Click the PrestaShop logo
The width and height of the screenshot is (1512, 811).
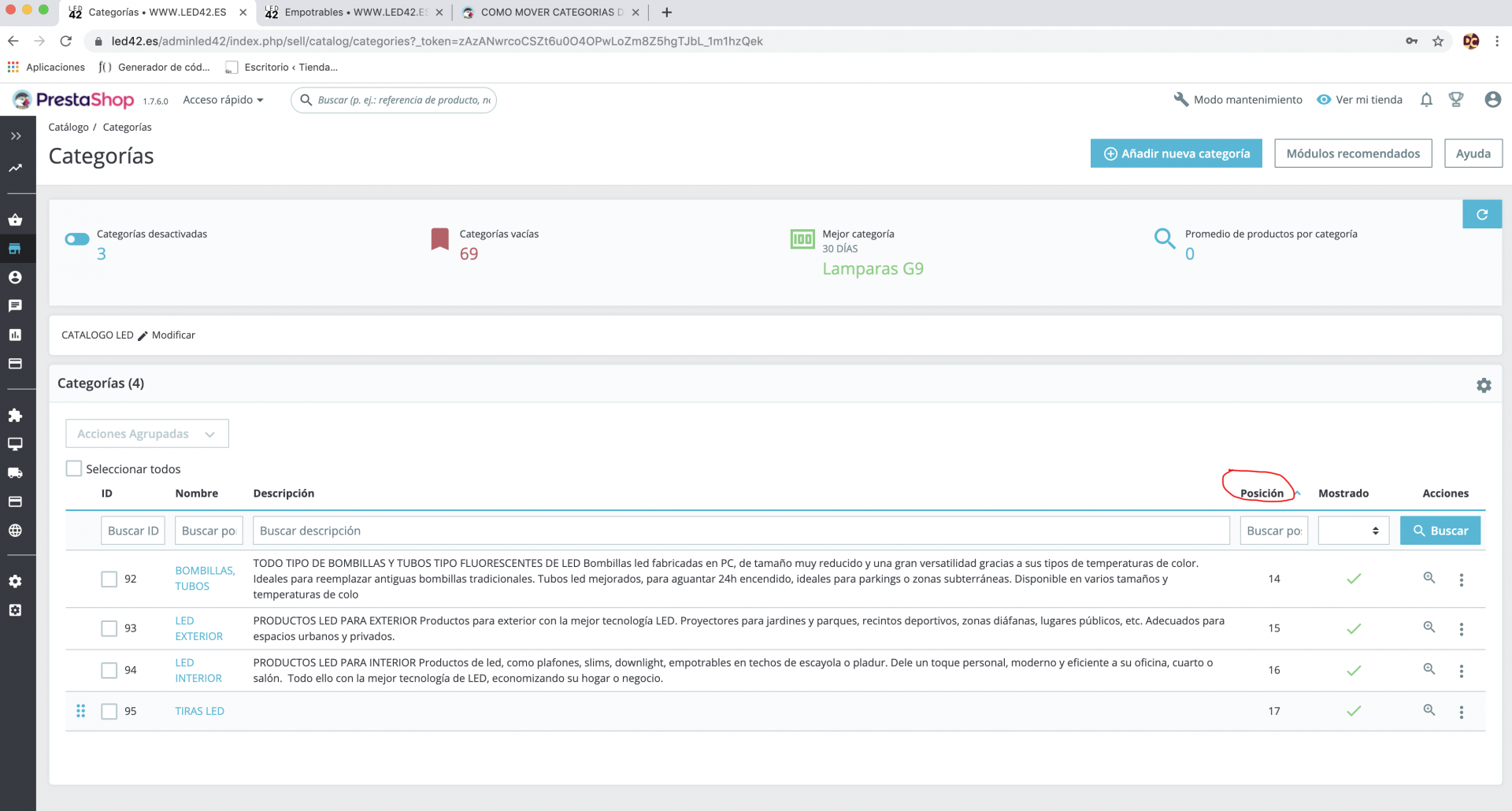click(73, 100)
